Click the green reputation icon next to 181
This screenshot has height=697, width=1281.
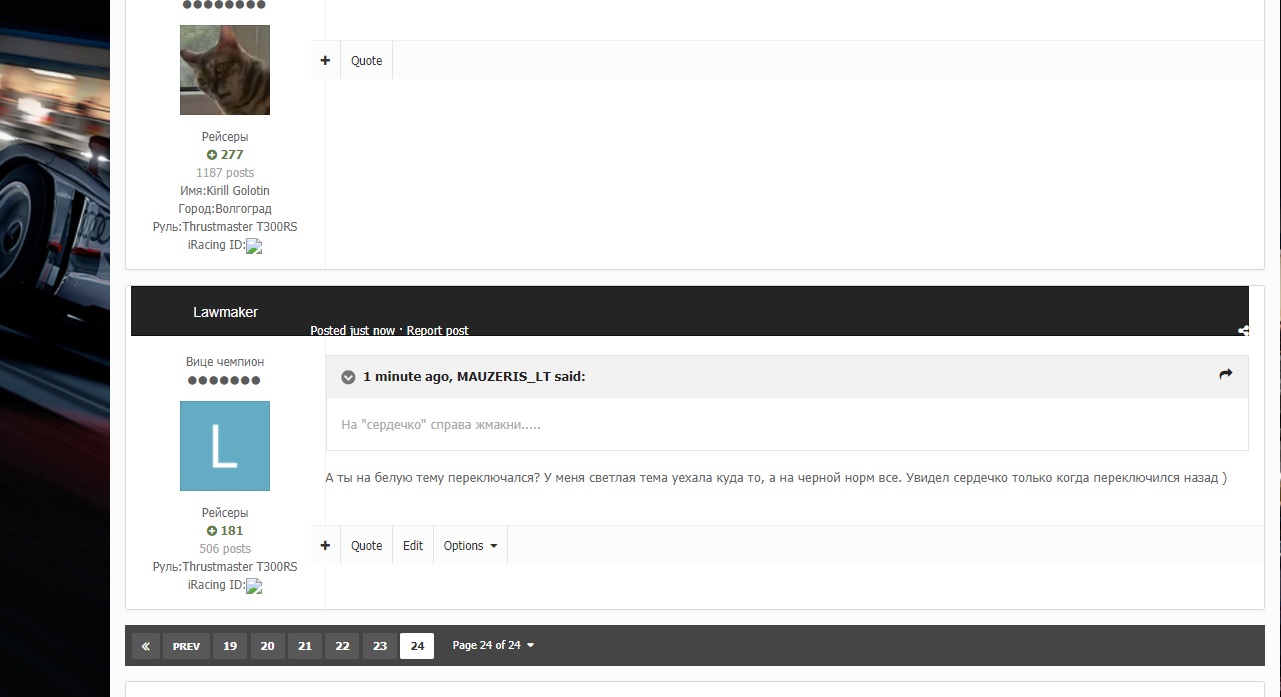(212, 531)
